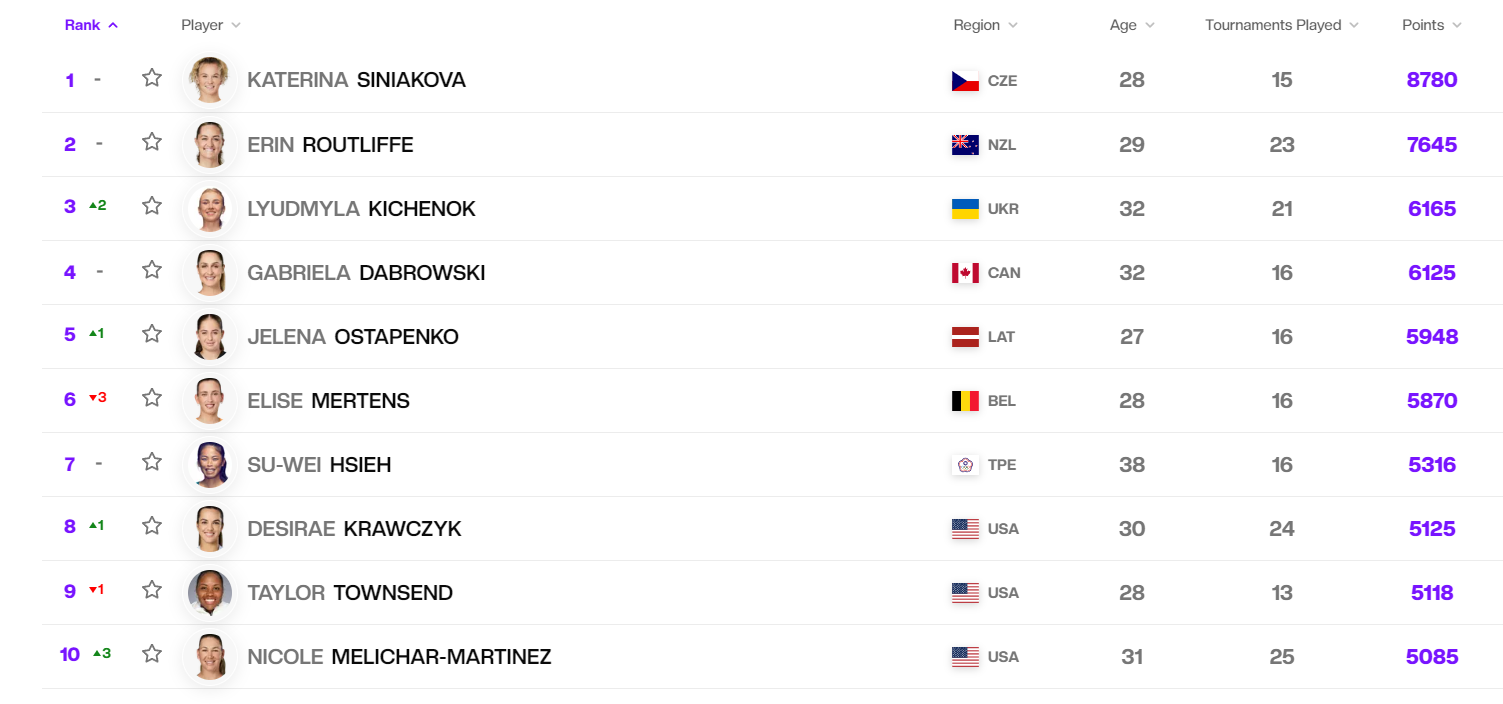Click the Ukraine flag icon

point(965,209)
